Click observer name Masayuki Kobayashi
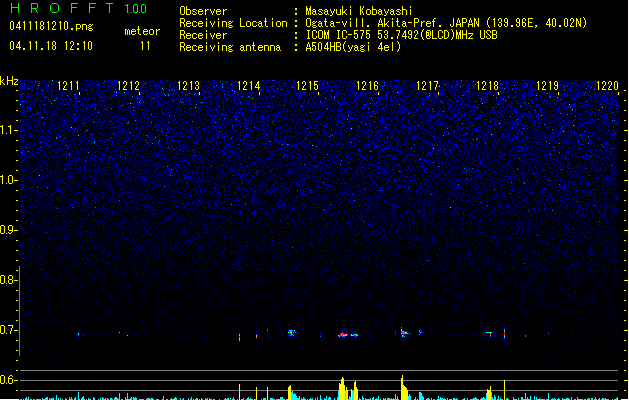The image size is (629, 400). click(359, 11)
